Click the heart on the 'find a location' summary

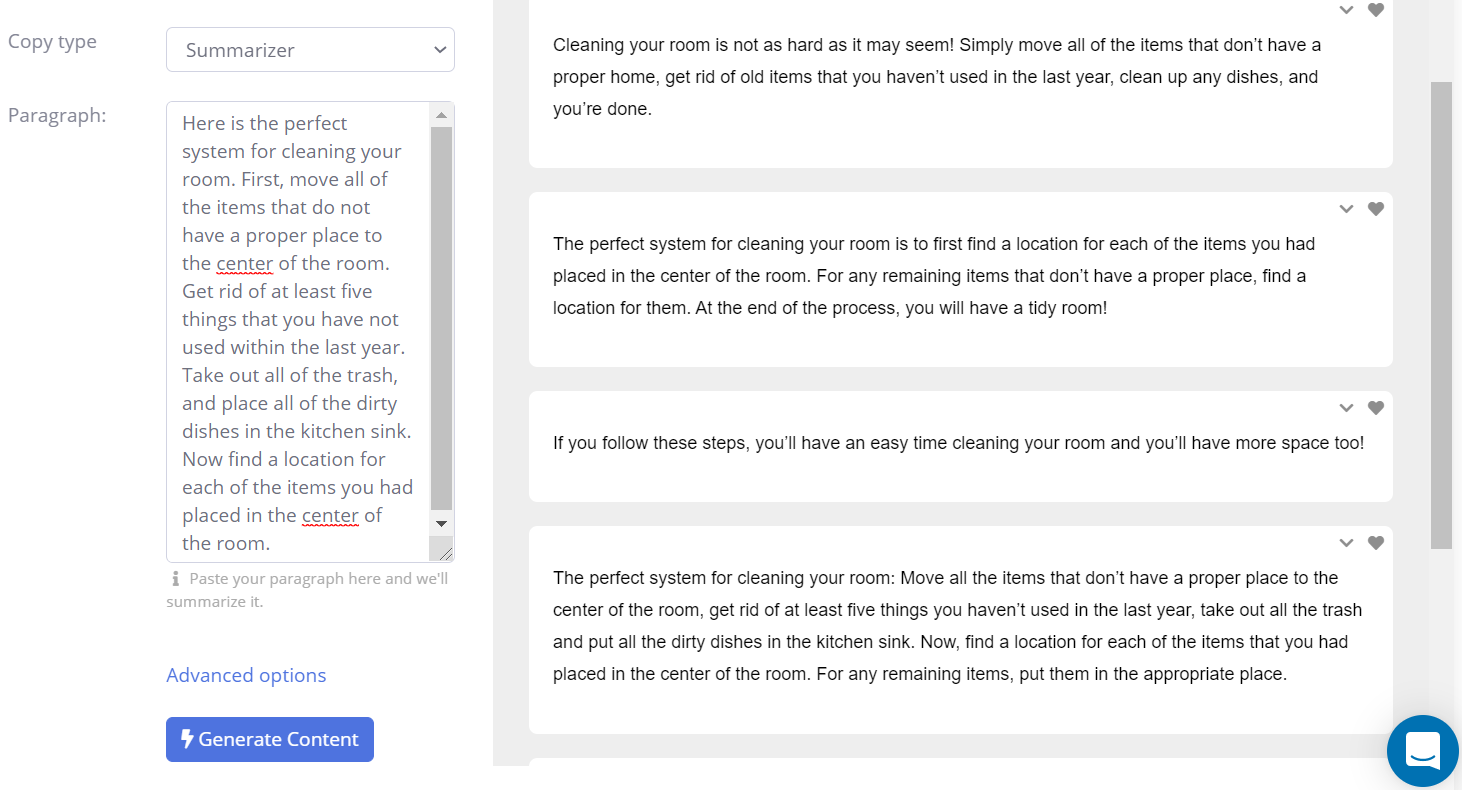coord(1376,209)
